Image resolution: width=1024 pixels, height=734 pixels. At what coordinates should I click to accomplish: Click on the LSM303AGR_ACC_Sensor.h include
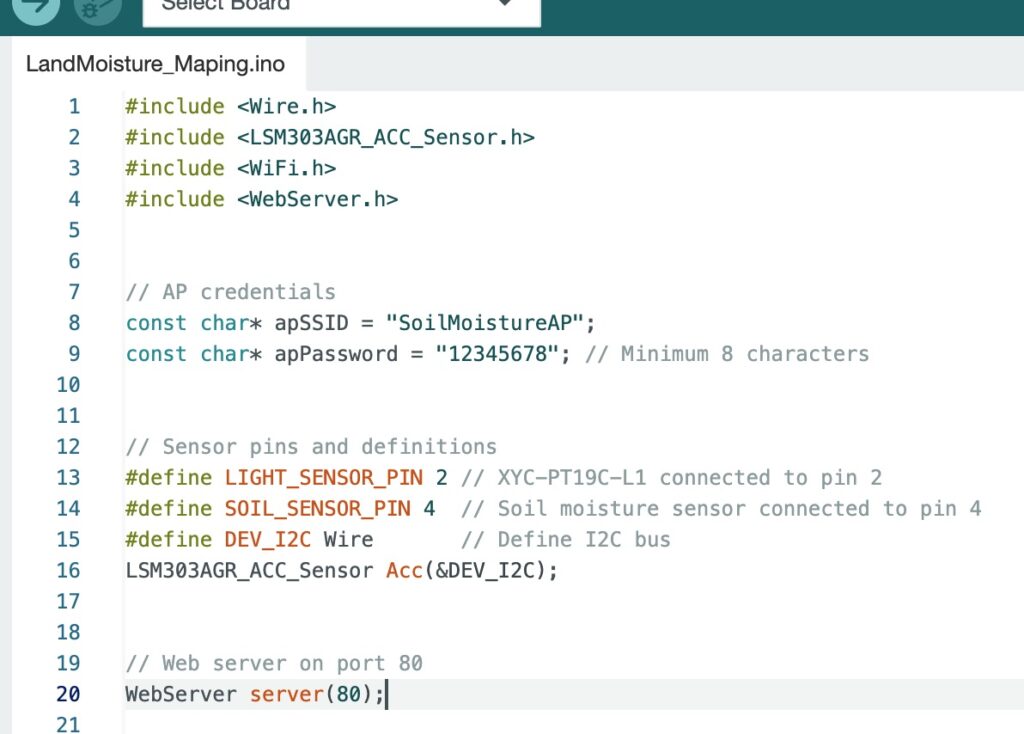pyautogui.click(x=385, y=137)
